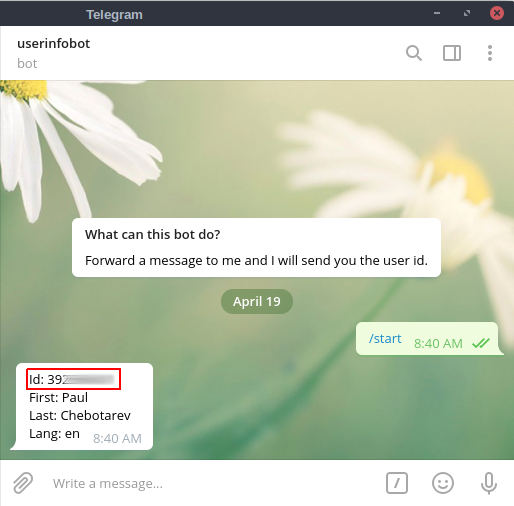Image resolution: width=514 pixels, height=506 pixels.
Task: Restore the Telegram window size
Action: coord(467,13)
